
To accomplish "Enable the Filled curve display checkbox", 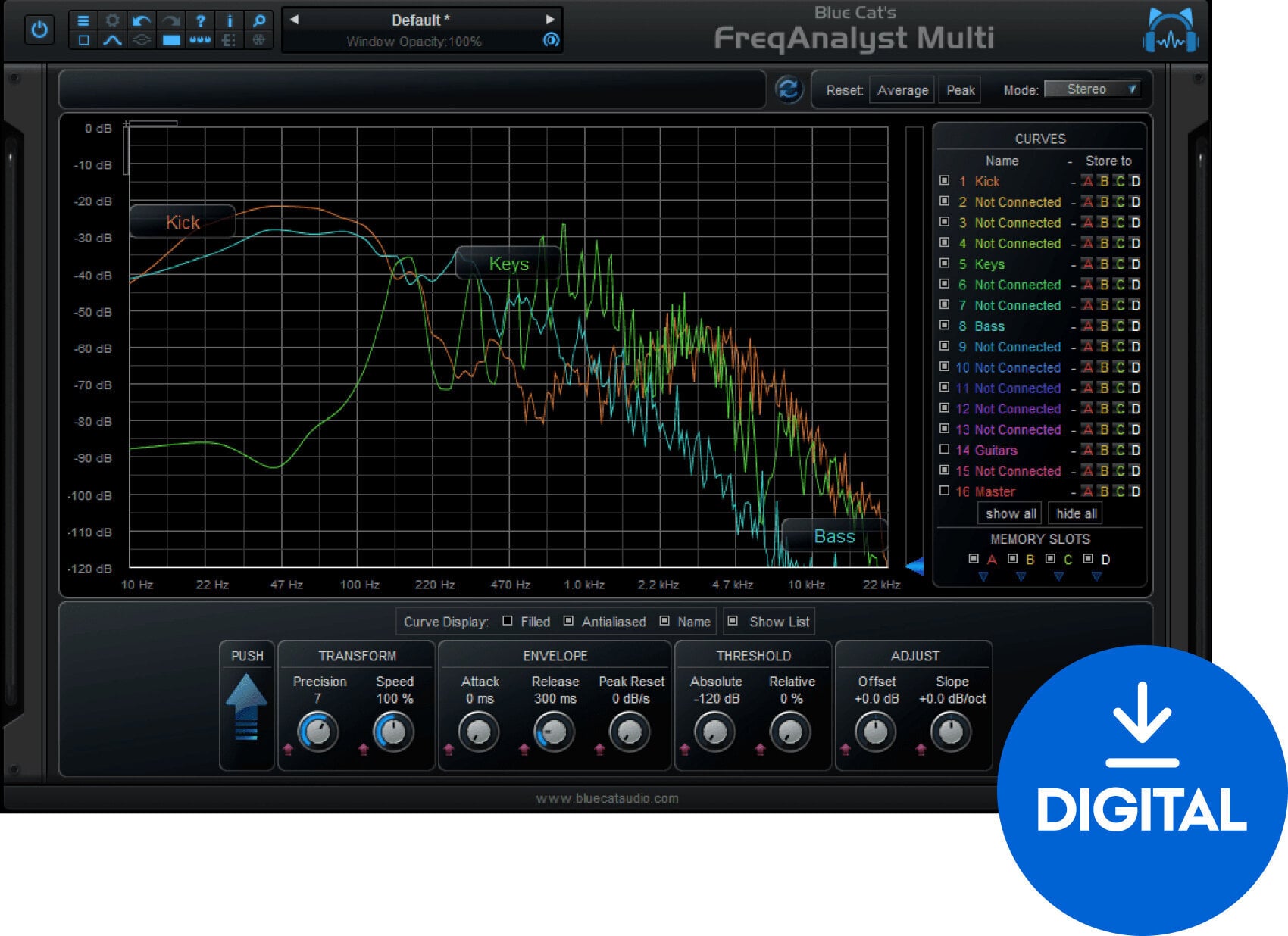I will [508, 621].
